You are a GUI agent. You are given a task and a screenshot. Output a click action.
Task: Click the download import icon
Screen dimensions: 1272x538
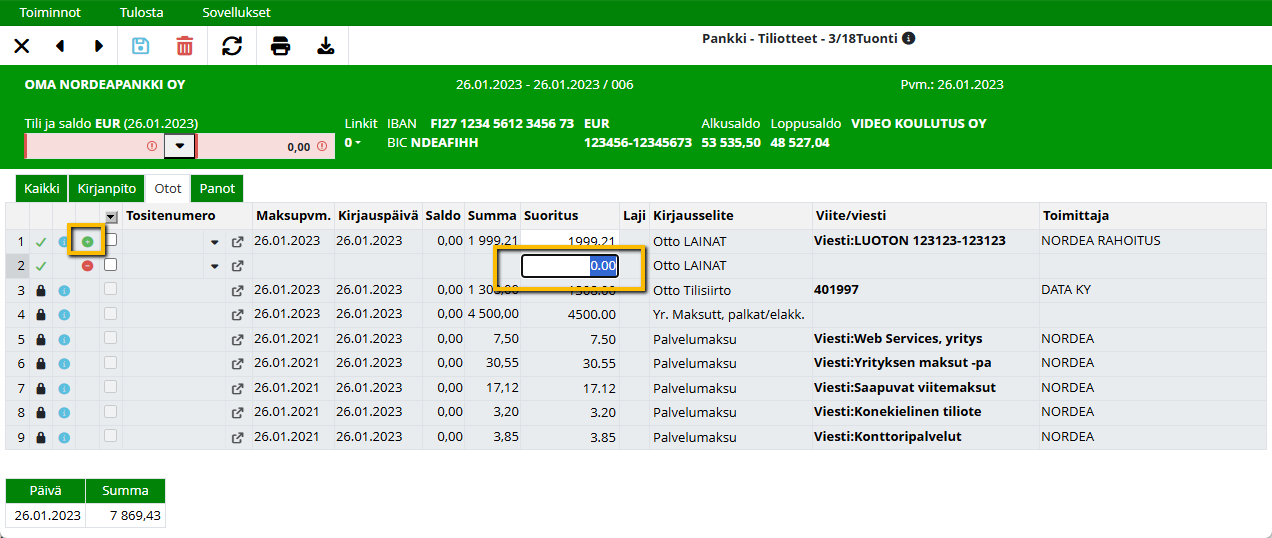325,46
